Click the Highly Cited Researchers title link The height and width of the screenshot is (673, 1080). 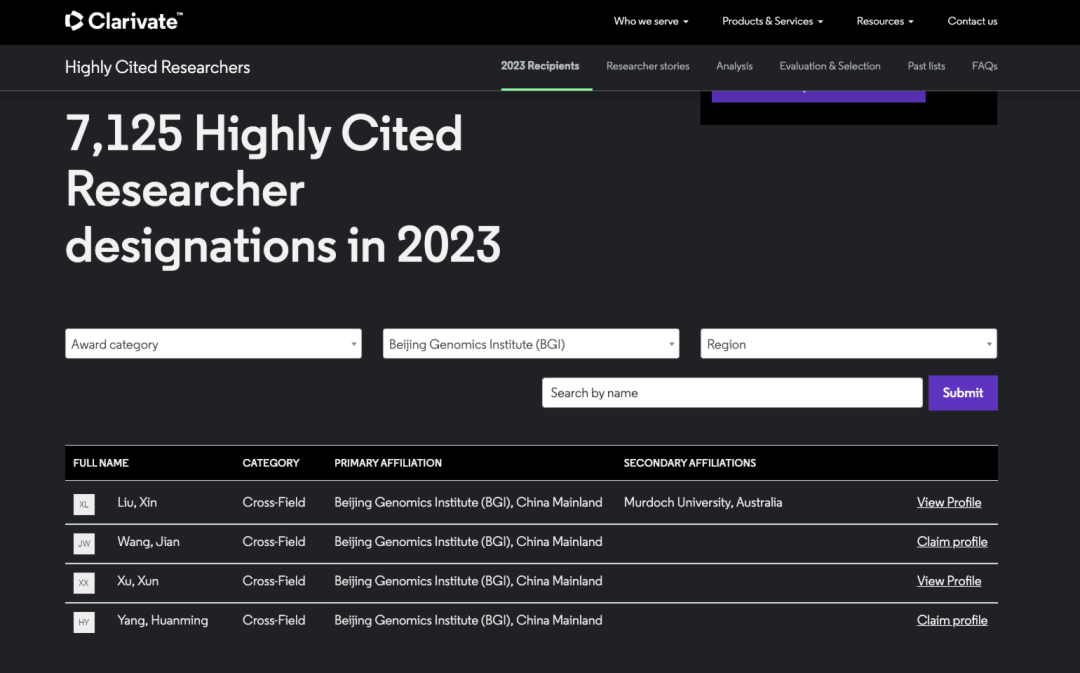(157, 68)
